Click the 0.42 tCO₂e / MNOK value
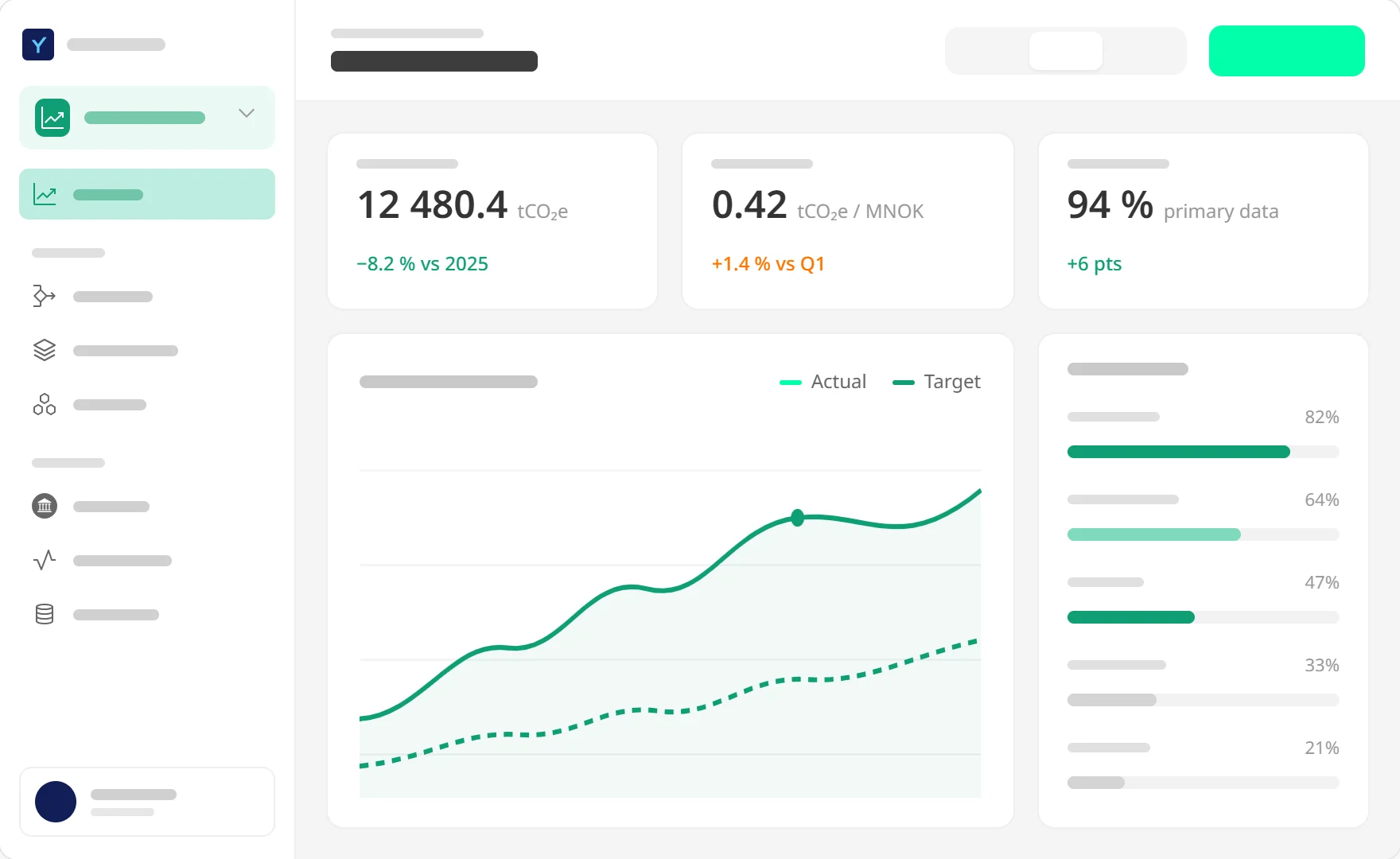The image size is (1400, 859). [x=818, y=205]
